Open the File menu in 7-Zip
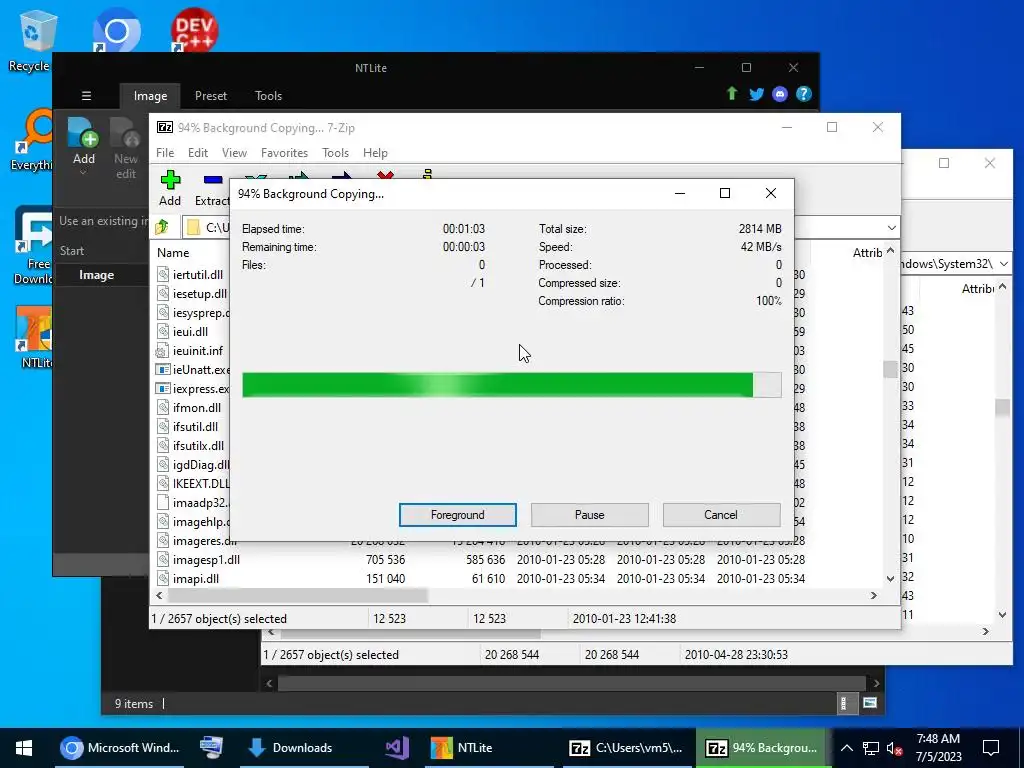 (x=165, y=153)
